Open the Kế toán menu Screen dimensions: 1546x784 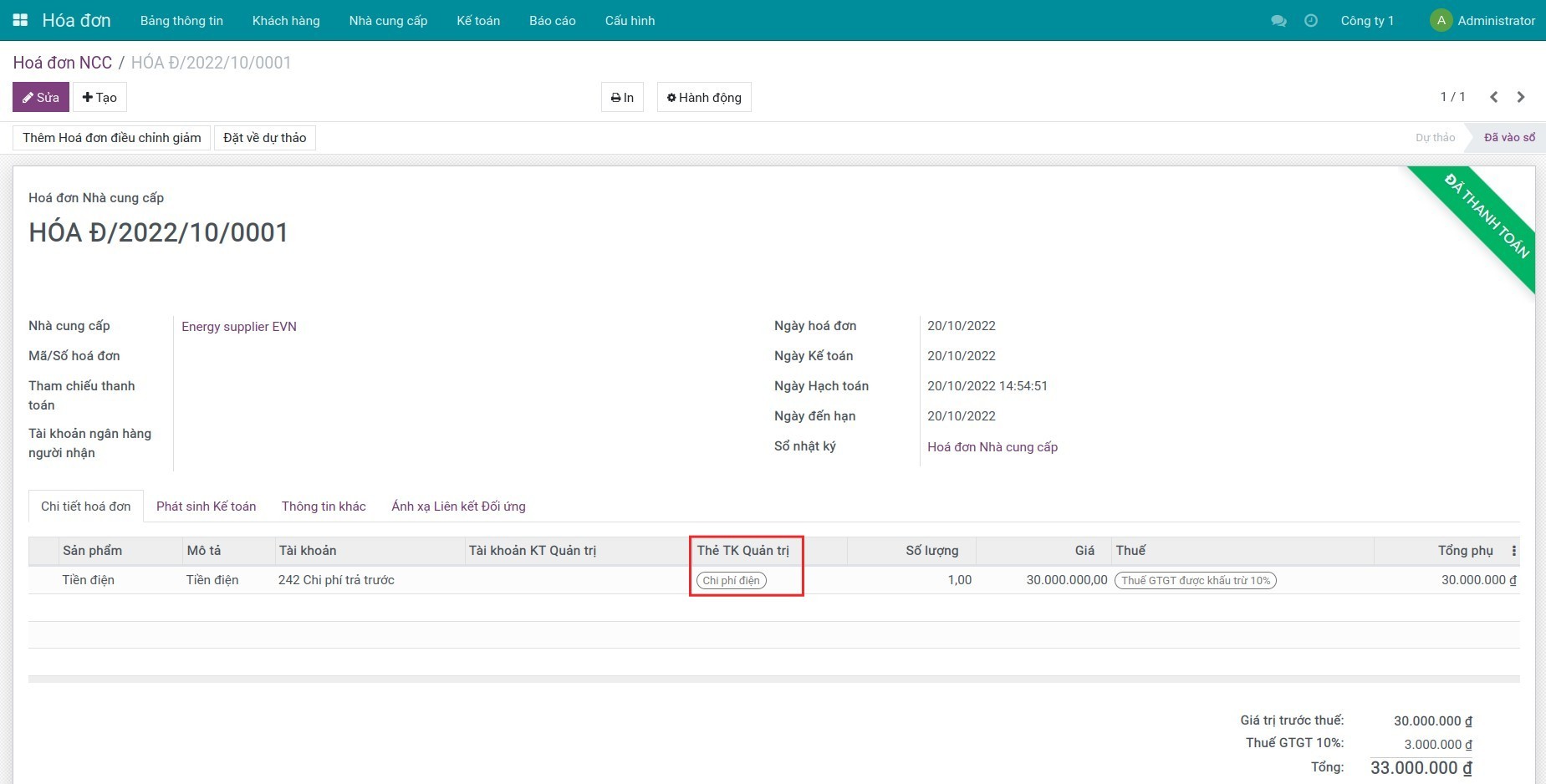pyautogui.click(x=478, y=21)
